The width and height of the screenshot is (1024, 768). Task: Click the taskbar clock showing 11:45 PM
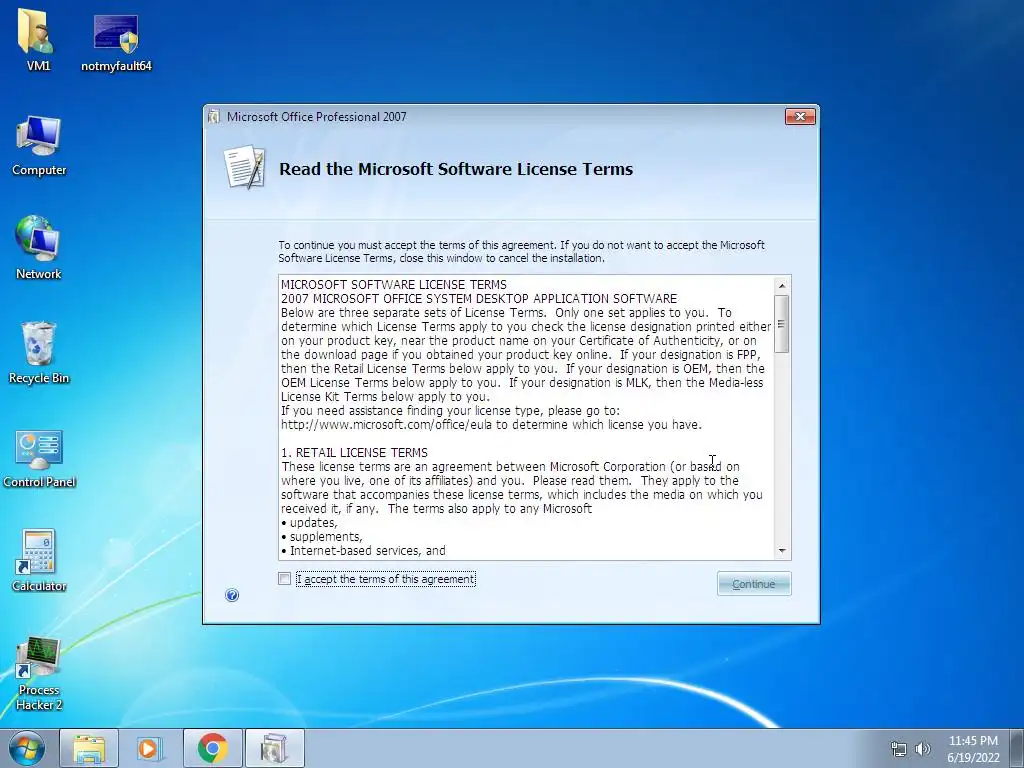(973, 749)
